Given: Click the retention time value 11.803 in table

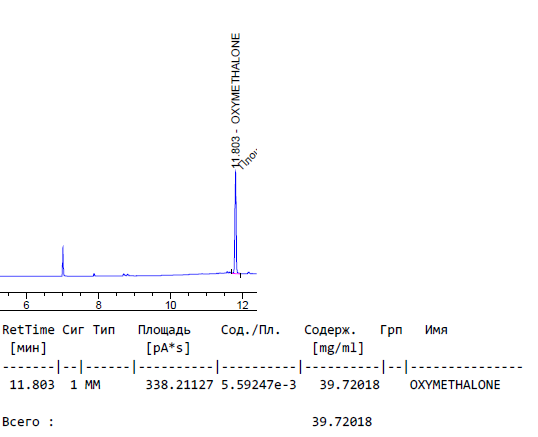Looking at the screenshot, I should 32,385.
